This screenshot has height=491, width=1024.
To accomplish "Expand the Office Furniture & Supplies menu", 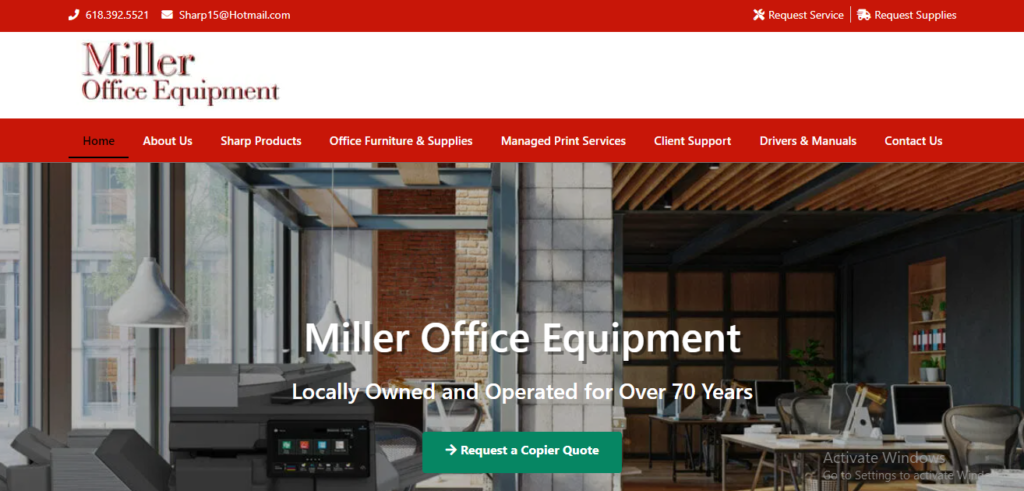I will click(x=401, y=141).
